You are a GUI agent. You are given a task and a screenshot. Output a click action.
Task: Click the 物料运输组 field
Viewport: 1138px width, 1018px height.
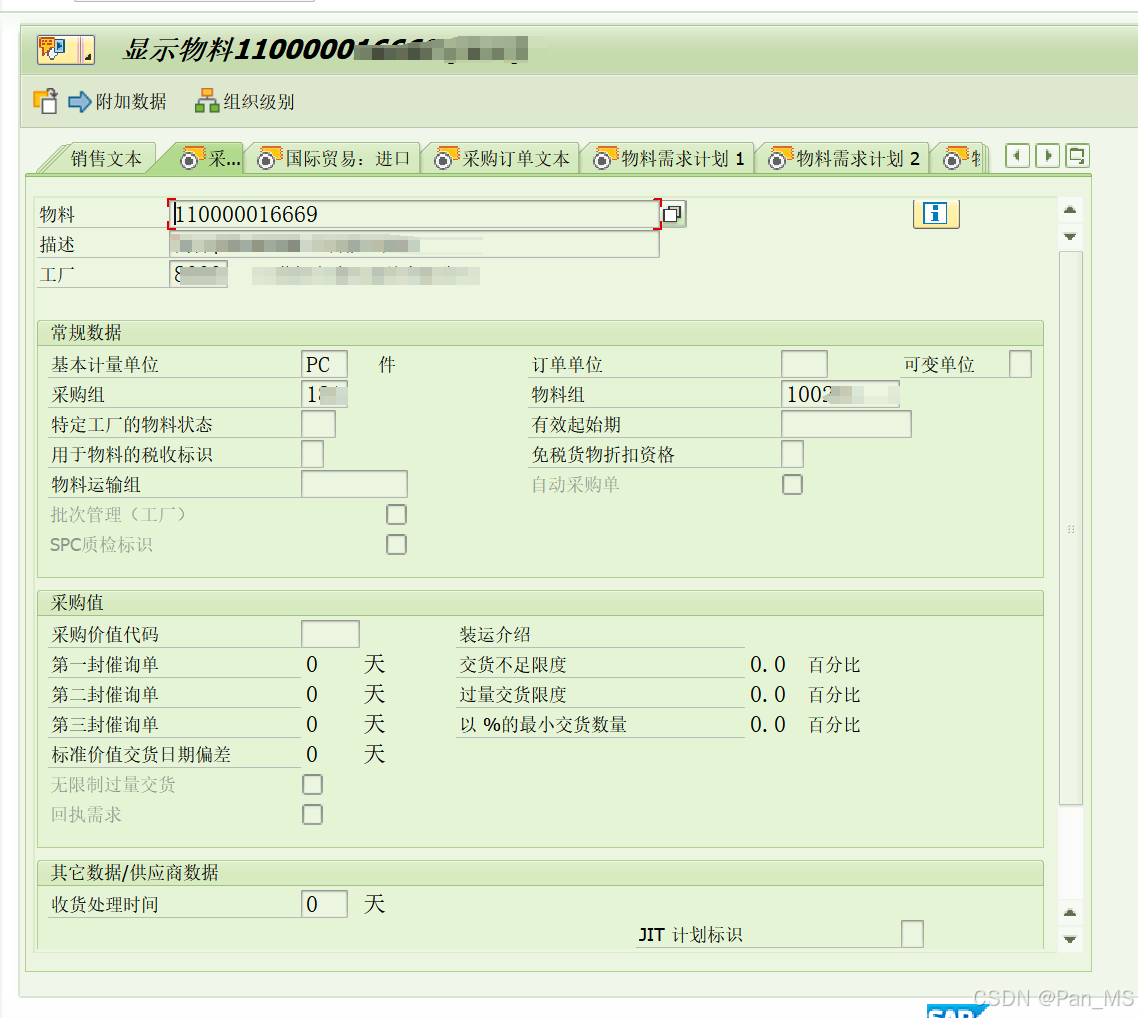point(354,484)
